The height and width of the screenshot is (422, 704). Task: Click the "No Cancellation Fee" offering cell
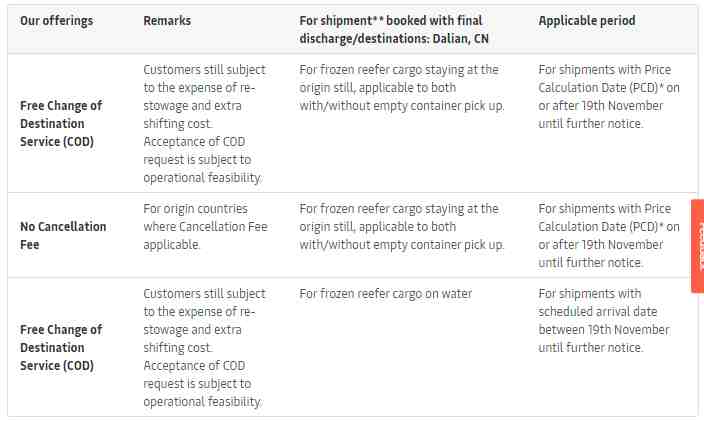[x=63, y=235]
